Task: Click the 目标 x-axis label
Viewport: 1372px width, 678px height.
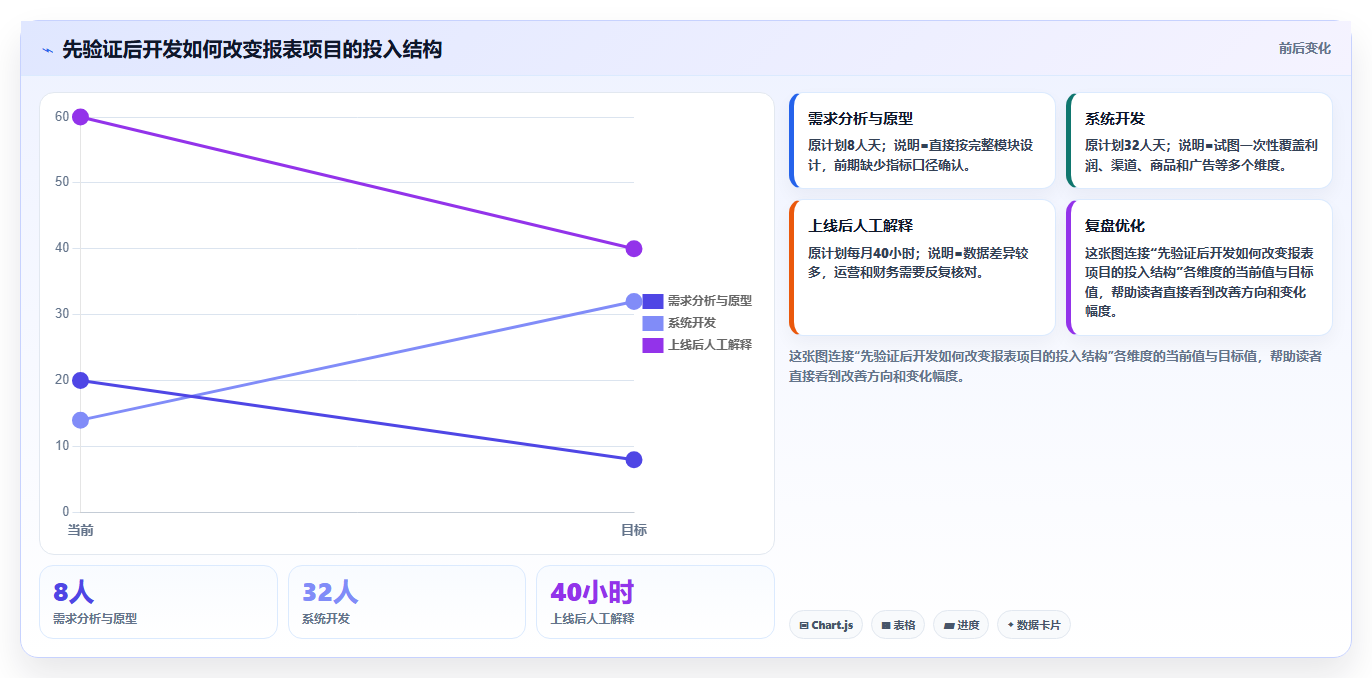Action: pyautogui.click(x=633, y=529)
